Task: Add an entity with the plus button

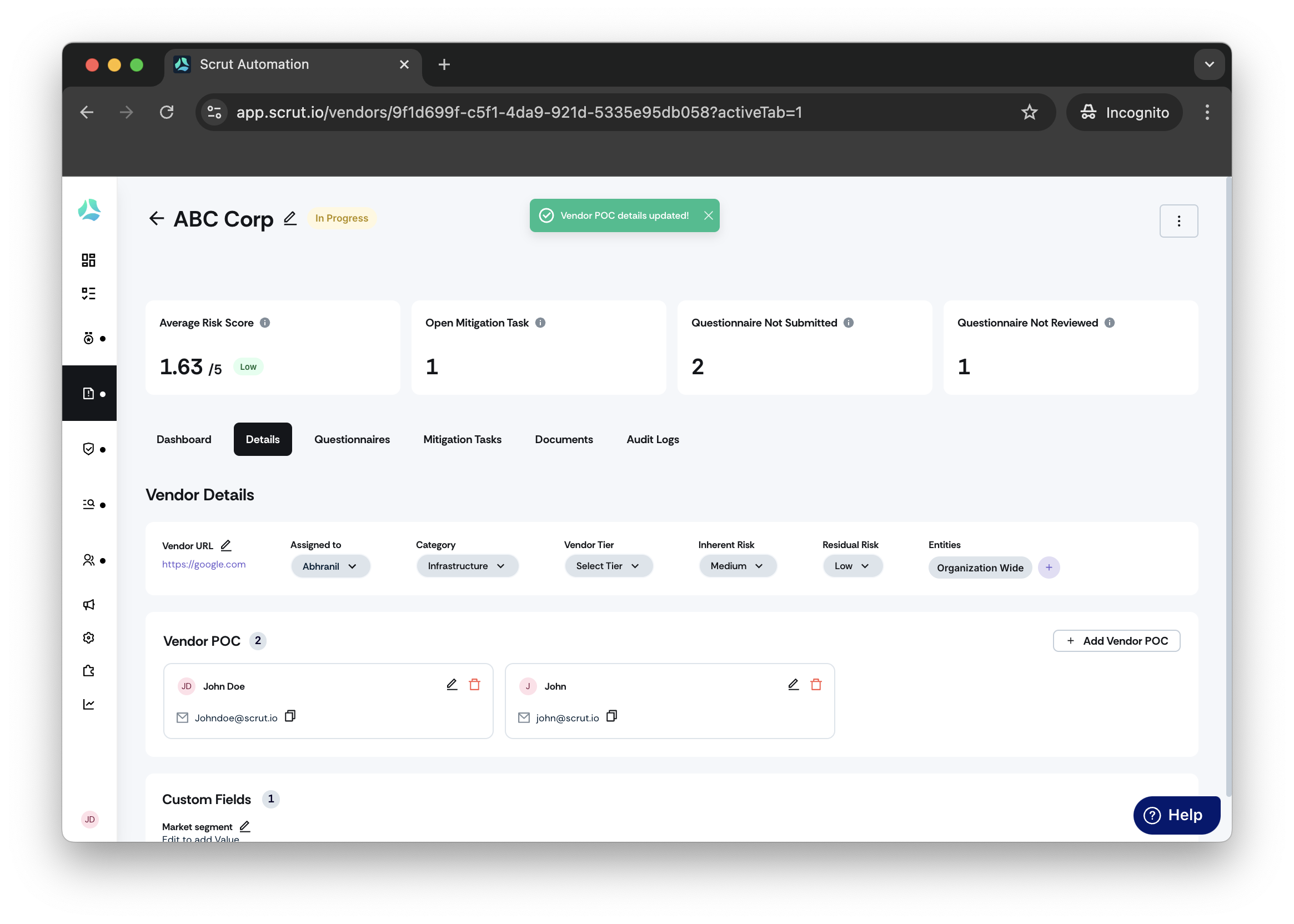Action: pyautogui.click(x=1049, y=568)
